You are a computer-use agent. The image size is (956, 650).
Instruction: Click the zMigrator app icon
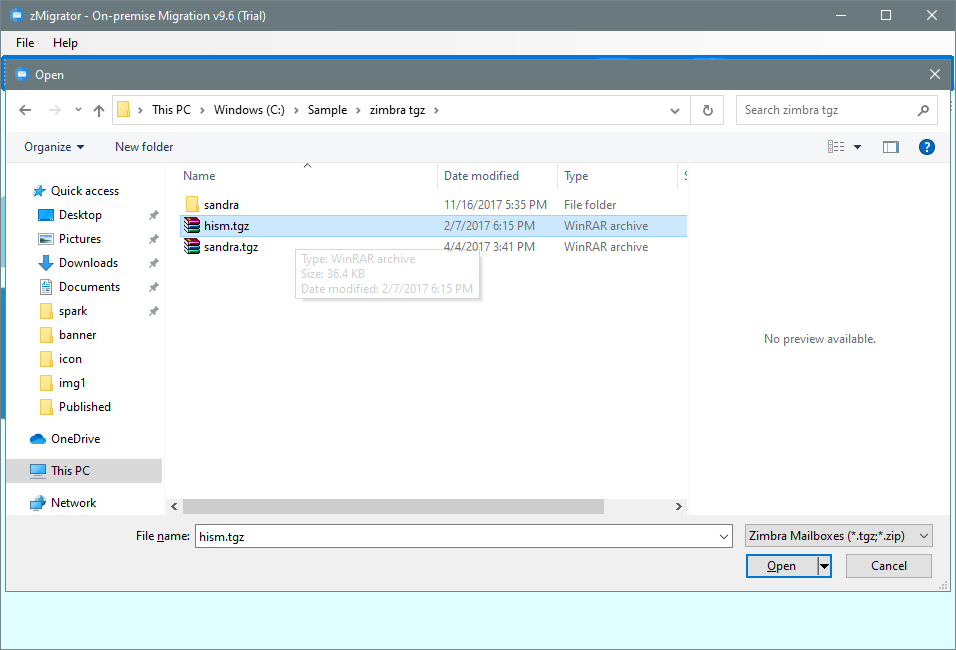coord(16,15)
